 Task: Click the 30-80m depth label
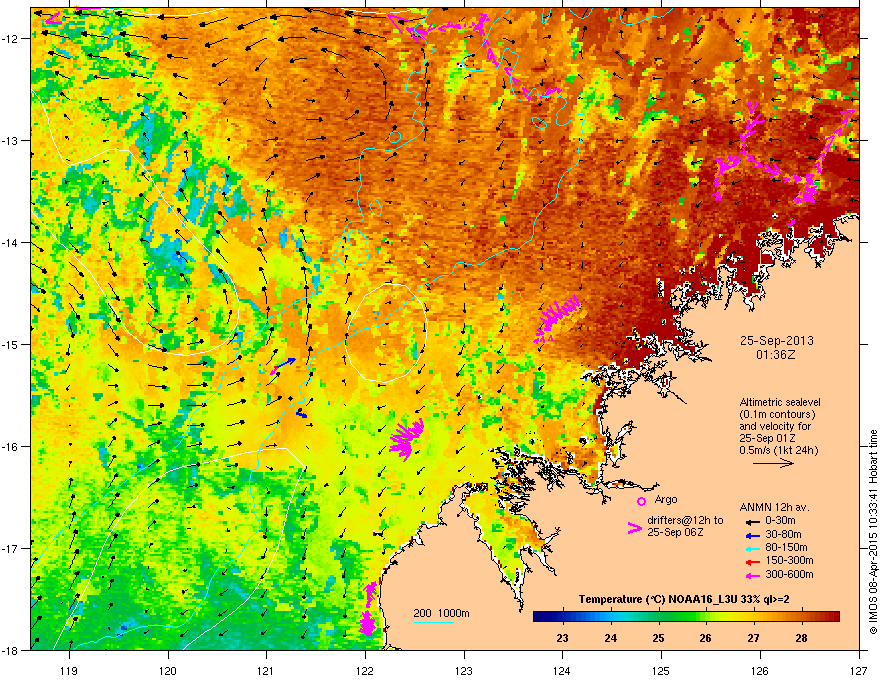point(783,534)
